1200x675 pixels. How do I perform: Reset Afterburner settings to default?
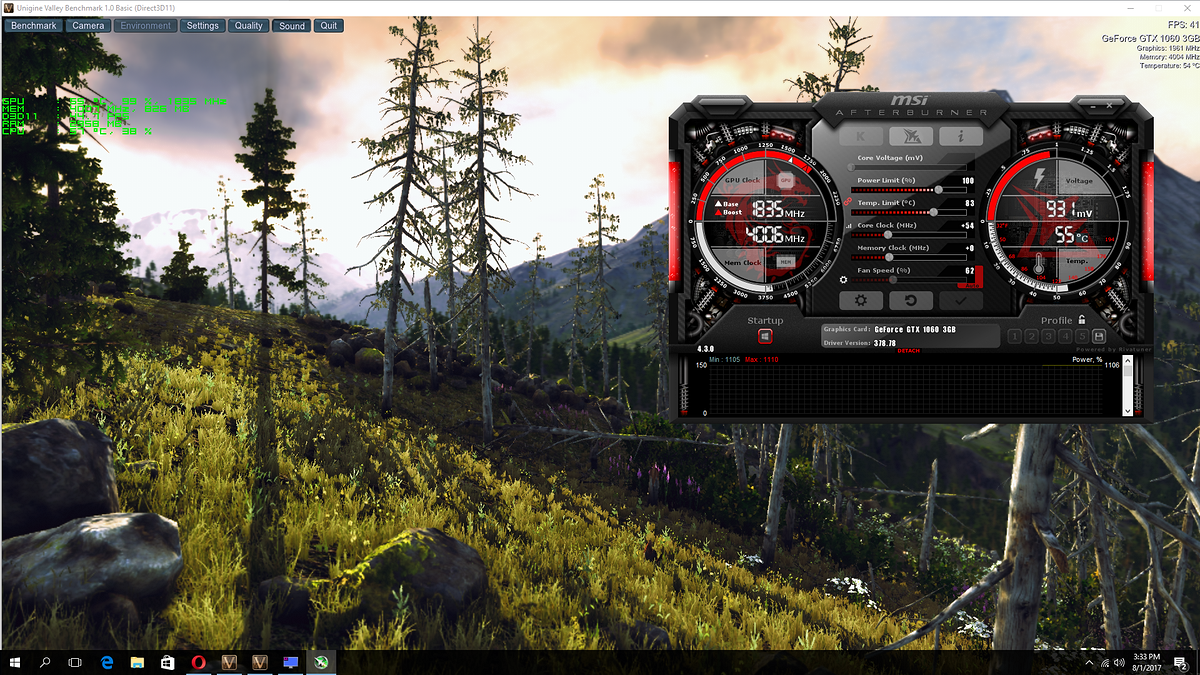pos(910,300)
